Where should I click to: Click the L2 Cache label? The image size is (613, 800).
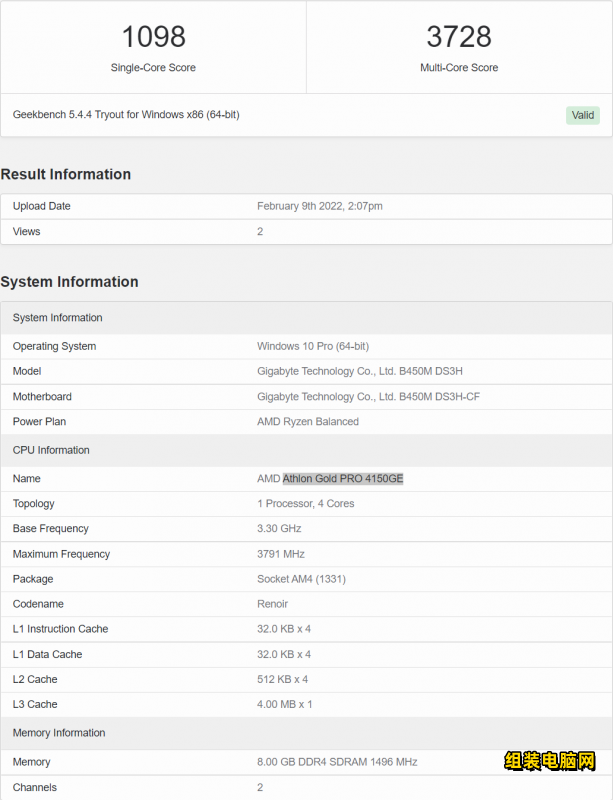coord(35,680)
